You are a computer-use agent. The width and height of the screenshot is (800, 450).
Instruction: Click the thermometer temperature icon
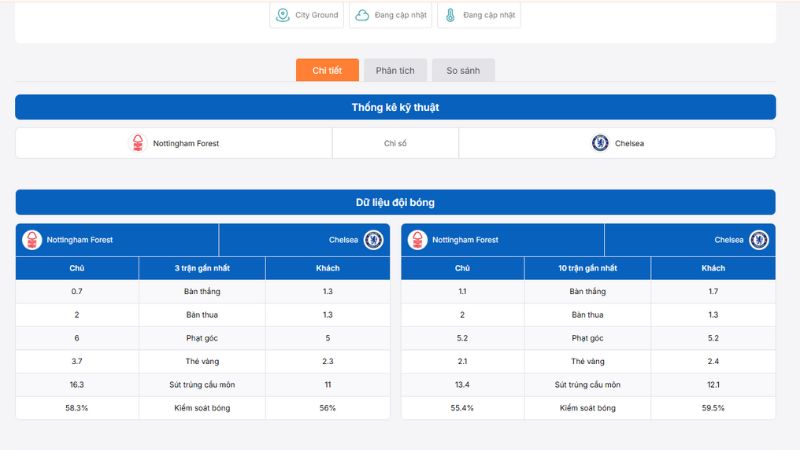pos(451,15)
